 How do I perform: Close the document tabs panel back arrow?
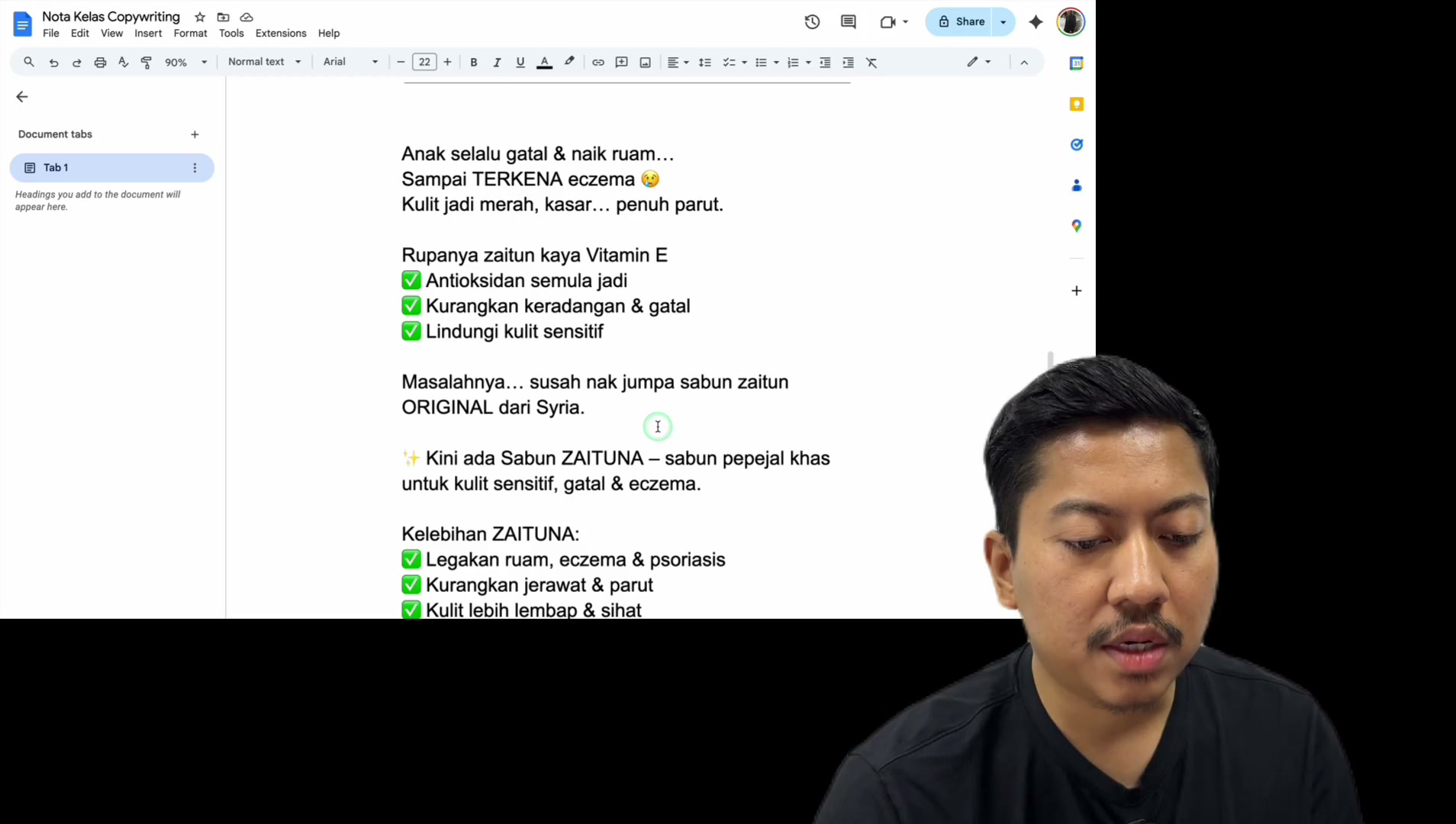coord(21,97)
